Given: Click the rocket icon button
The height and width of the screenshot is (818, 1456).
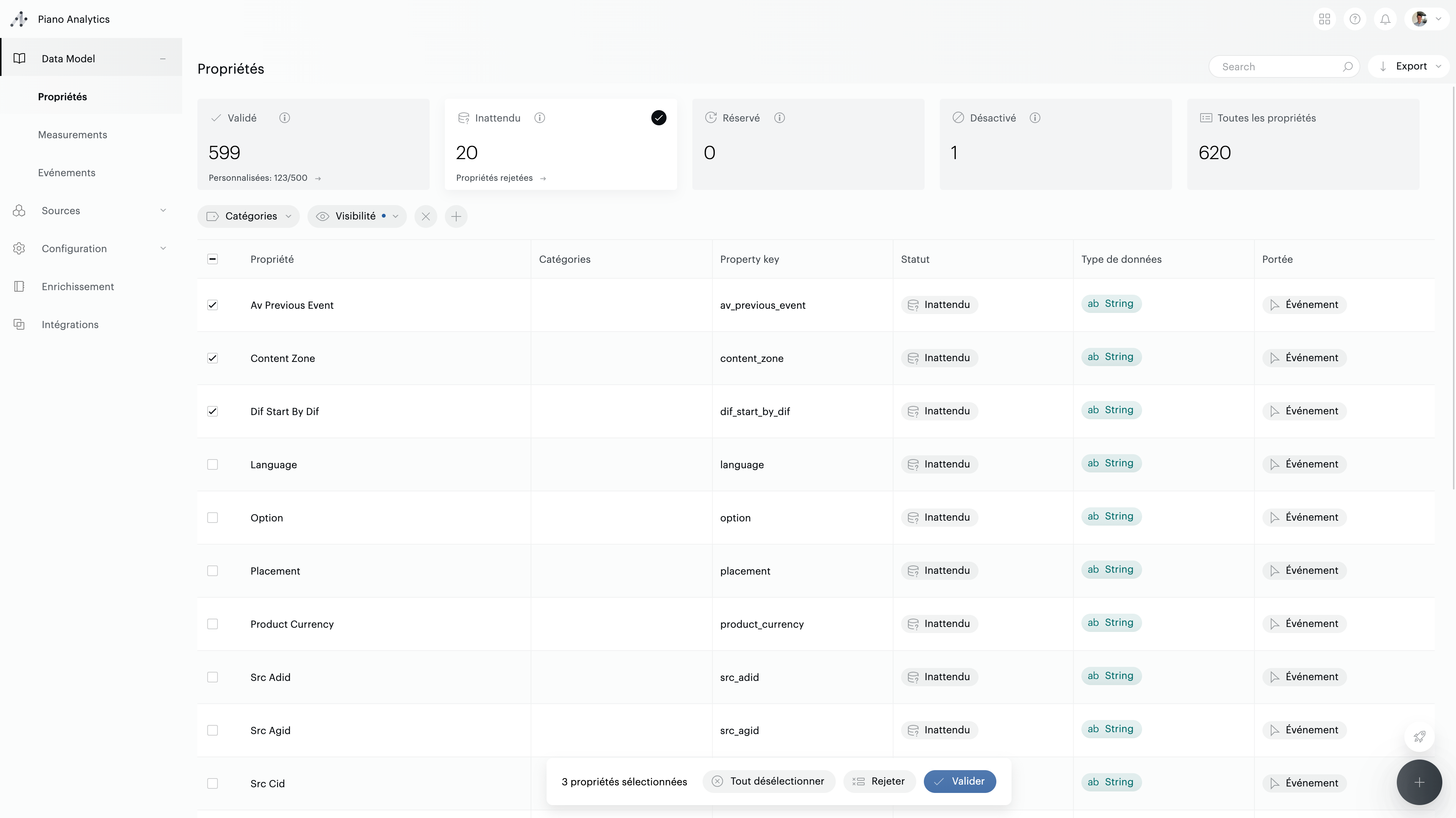Looking at the screenshot, I should click(x=1419, y=736).
